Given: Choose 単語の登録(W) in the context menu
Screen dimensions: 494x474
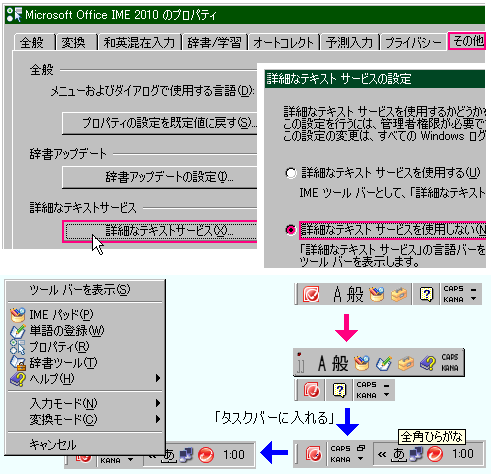Looking at the screenshot, I should coord(86,330).
